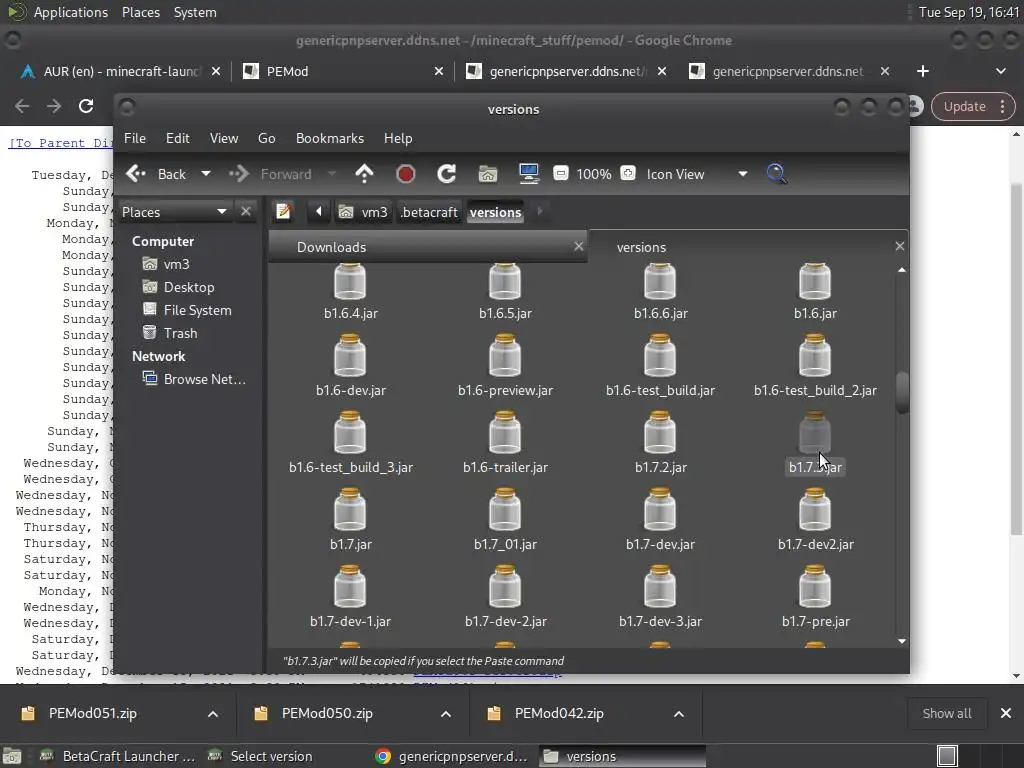Open the Help menu

(398, 138)
